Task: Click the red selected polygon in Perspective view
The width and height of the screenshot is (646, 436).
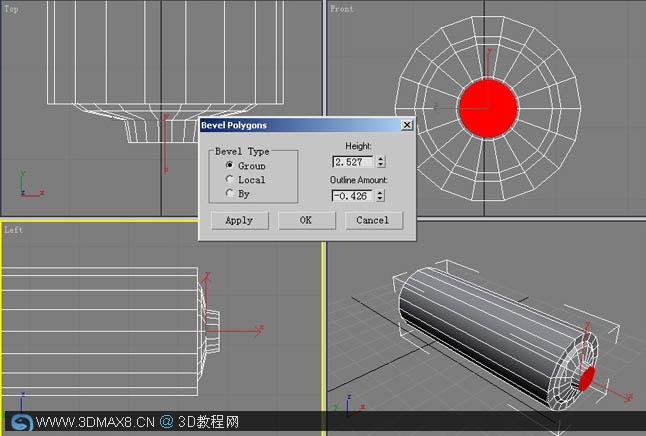Action: (x=587, y=379)
